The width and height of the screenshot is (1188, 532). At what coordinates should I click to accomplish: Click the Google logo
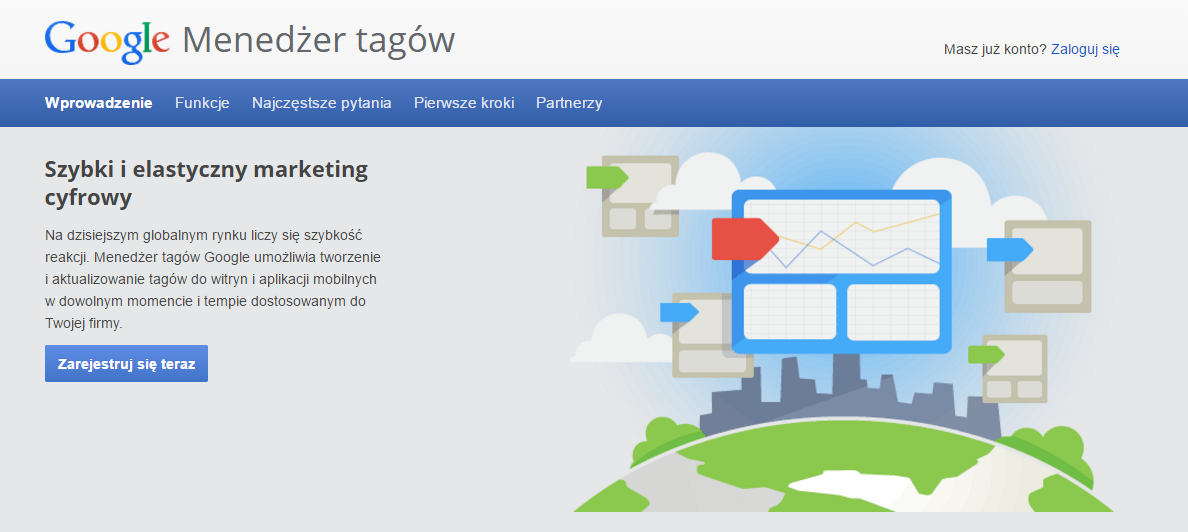click(107, 42)
